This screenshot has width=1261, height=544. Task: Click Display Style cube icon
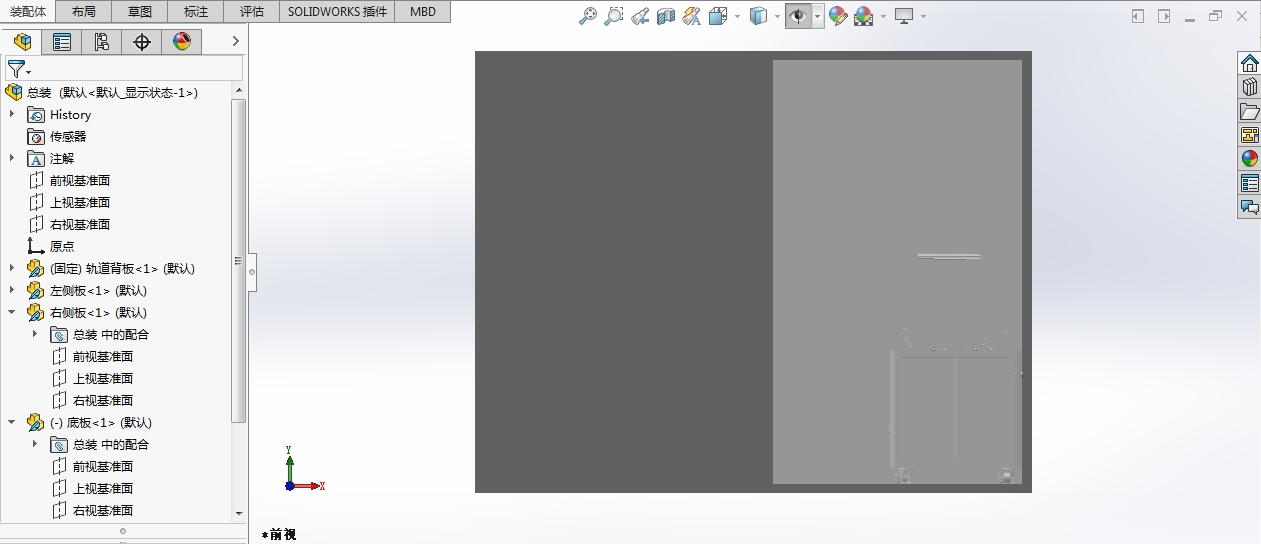(760, 16)
